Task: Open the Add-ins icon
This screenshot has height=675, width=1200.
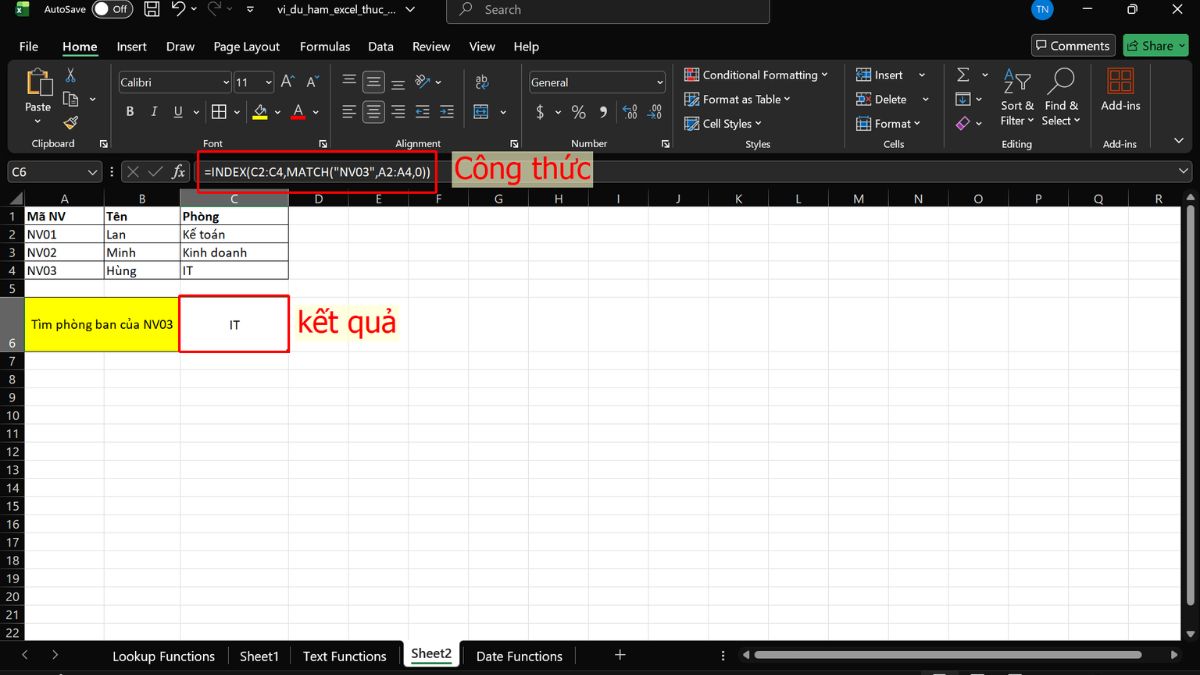Action: (1120, 90)
